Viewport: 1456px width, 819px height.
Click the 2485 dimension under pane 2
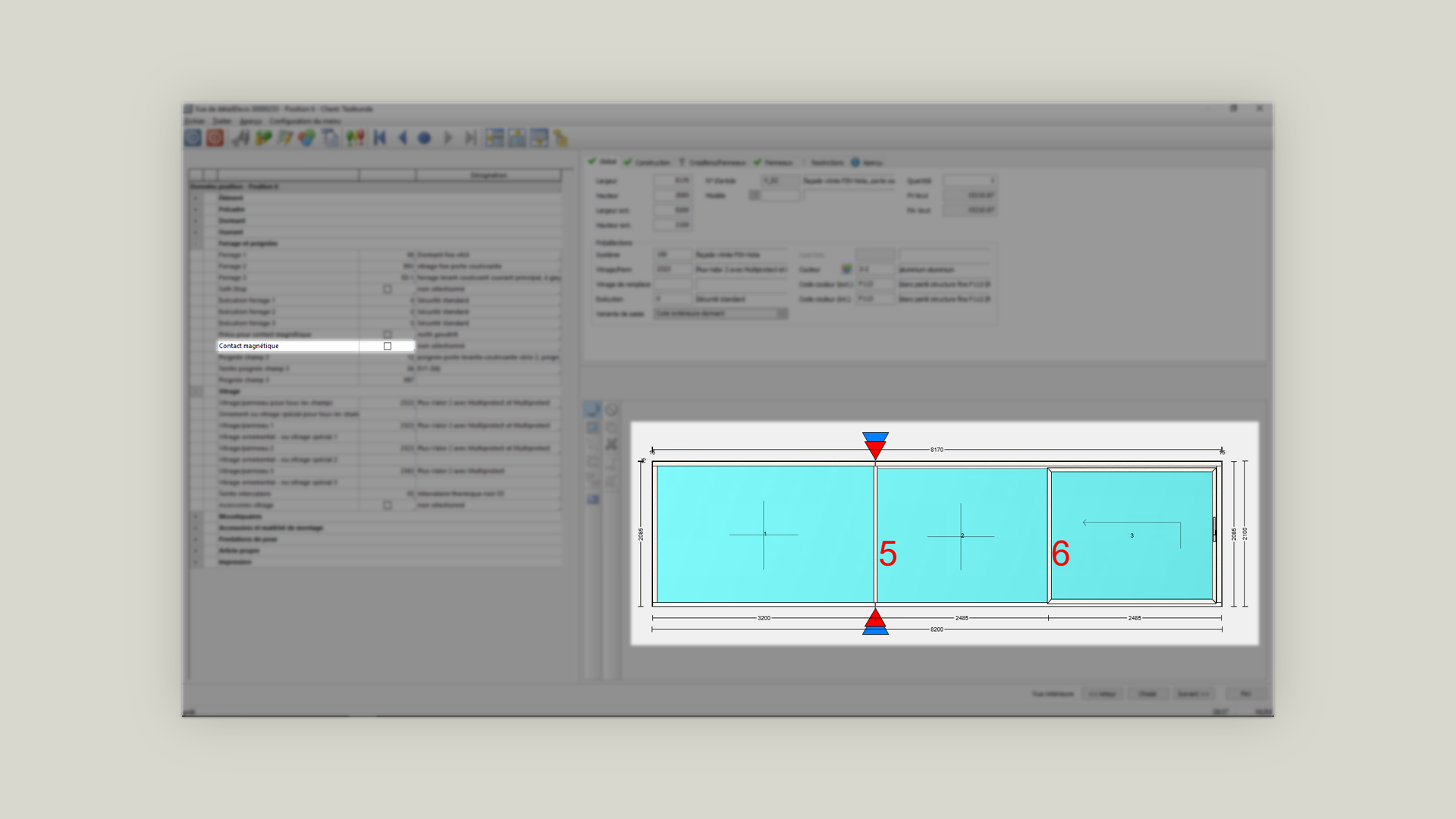(962, 618)
